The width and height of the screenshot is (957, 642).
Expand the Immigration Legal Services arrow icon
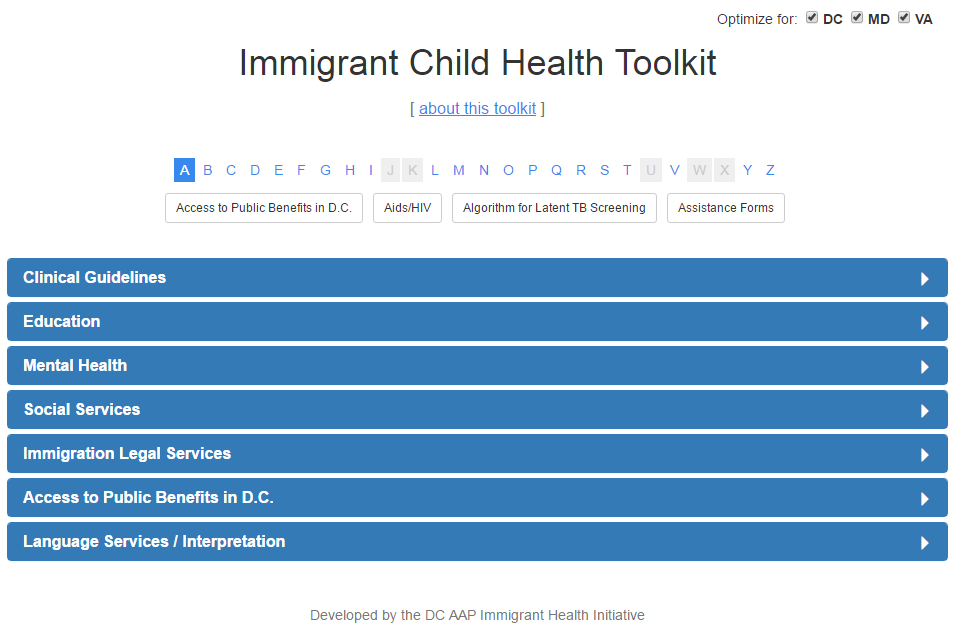925,455
